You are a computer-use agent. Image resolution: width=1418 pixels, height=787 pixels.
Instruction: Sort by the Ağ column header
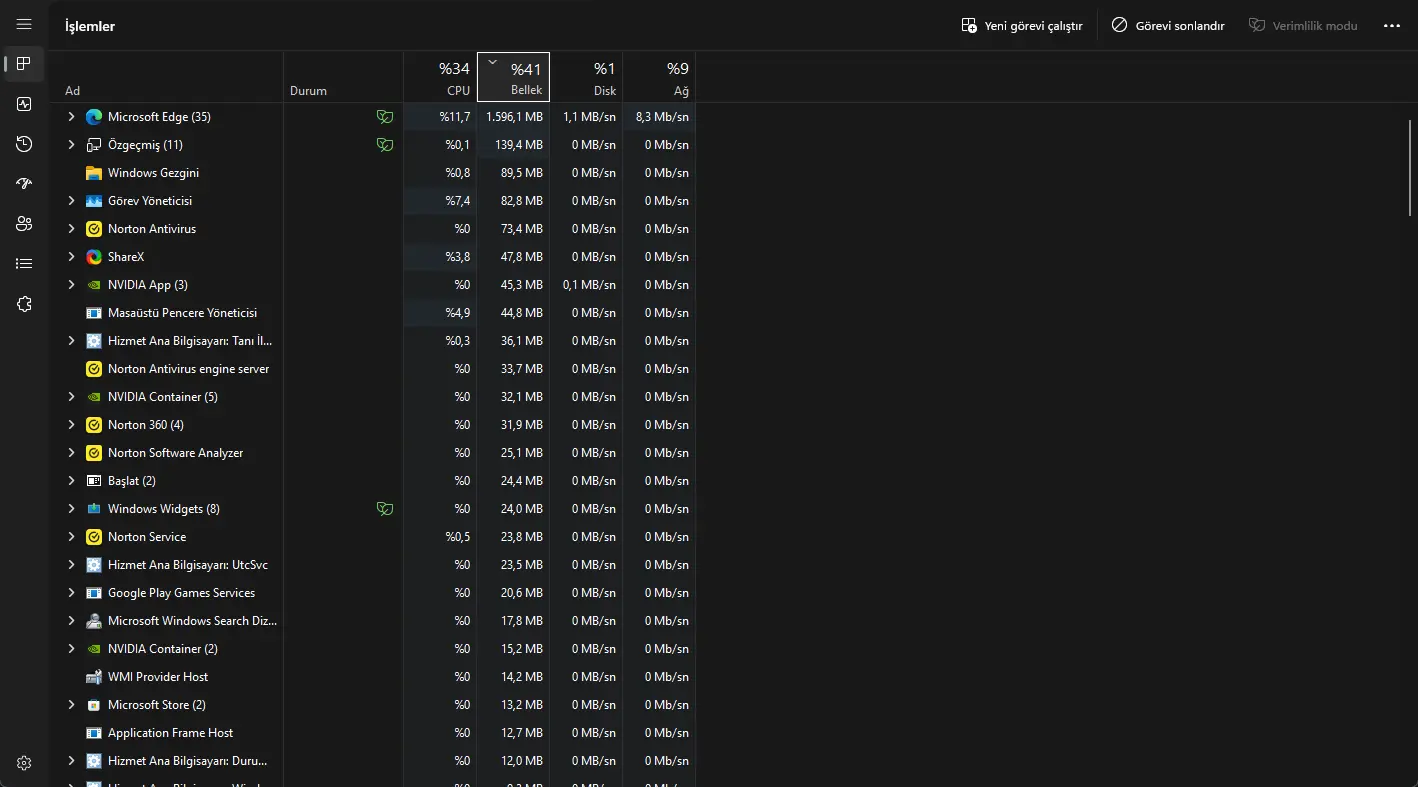[659, 77]
